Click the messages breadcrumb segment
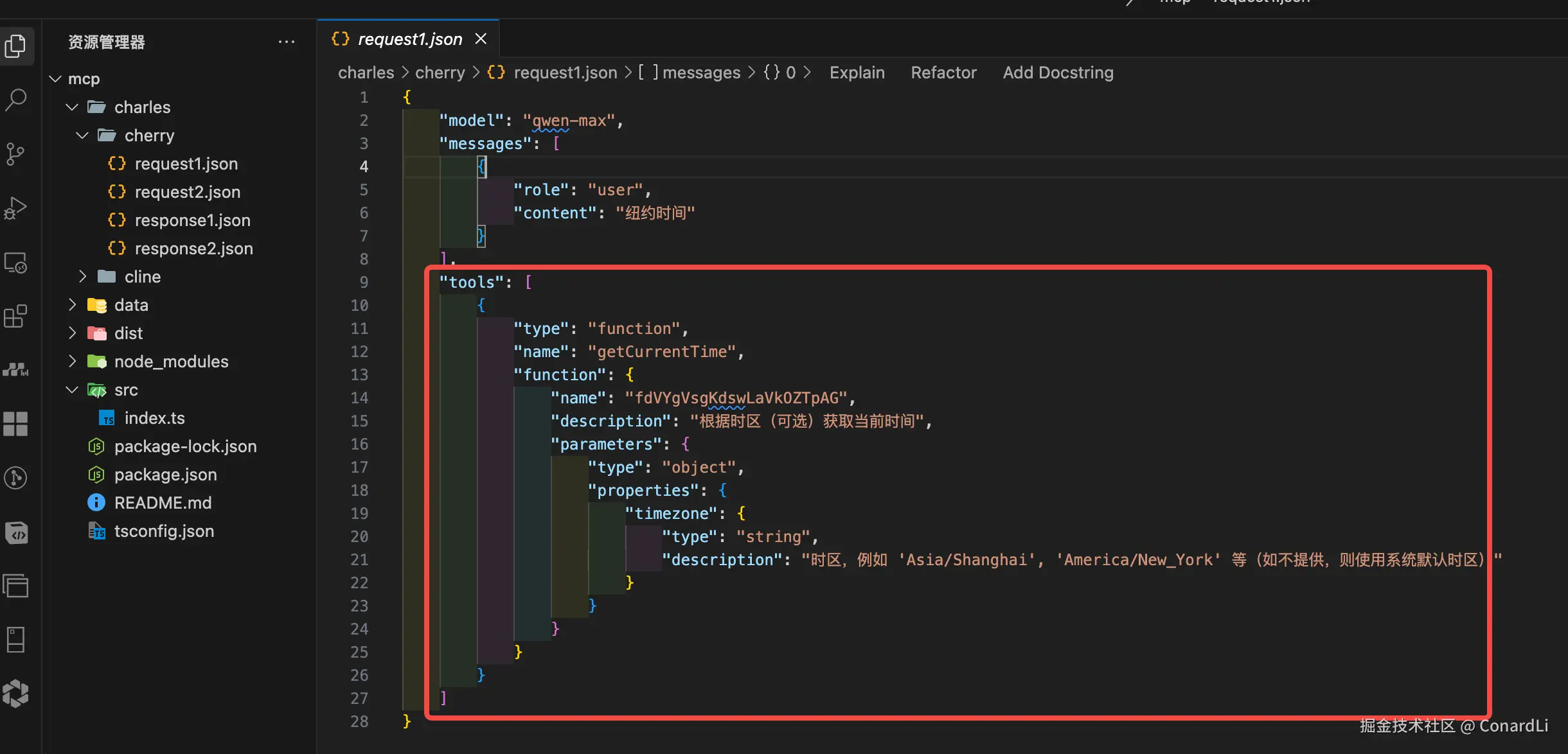Viewport: 1568px width, 754px height. pos(700,73)
